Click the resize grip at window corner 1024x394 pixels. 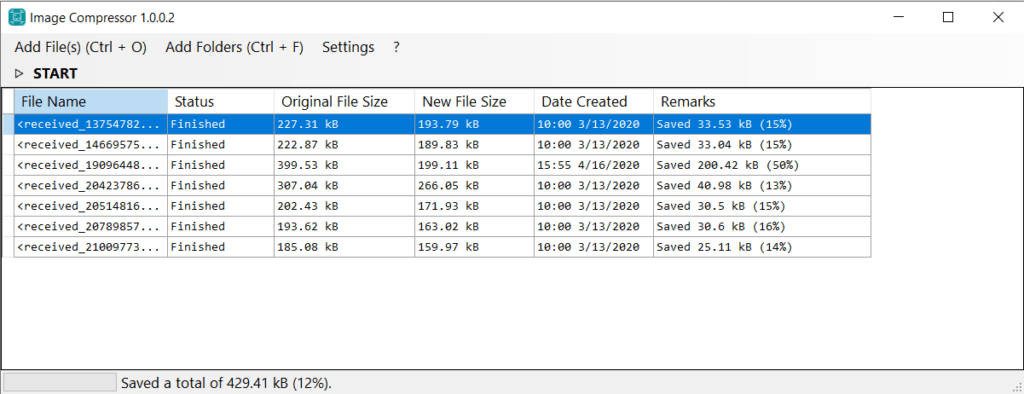1016,386
